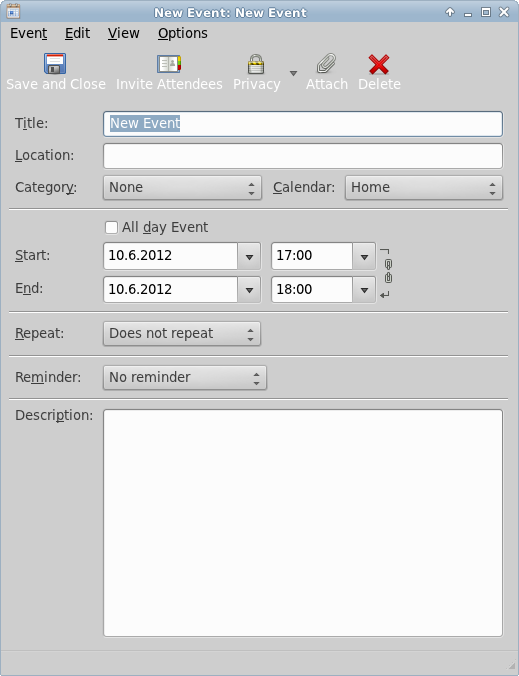
Task: Click the calendar app icon in title bar
Action: (x=13, y=12)
